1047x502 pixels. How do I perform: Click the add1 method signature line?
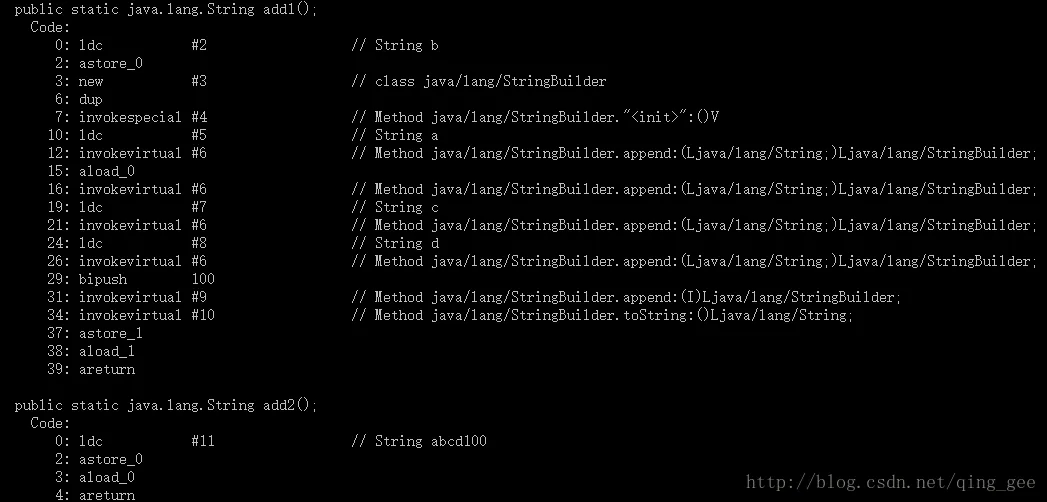pyautogui.click(x=166, y=9)
